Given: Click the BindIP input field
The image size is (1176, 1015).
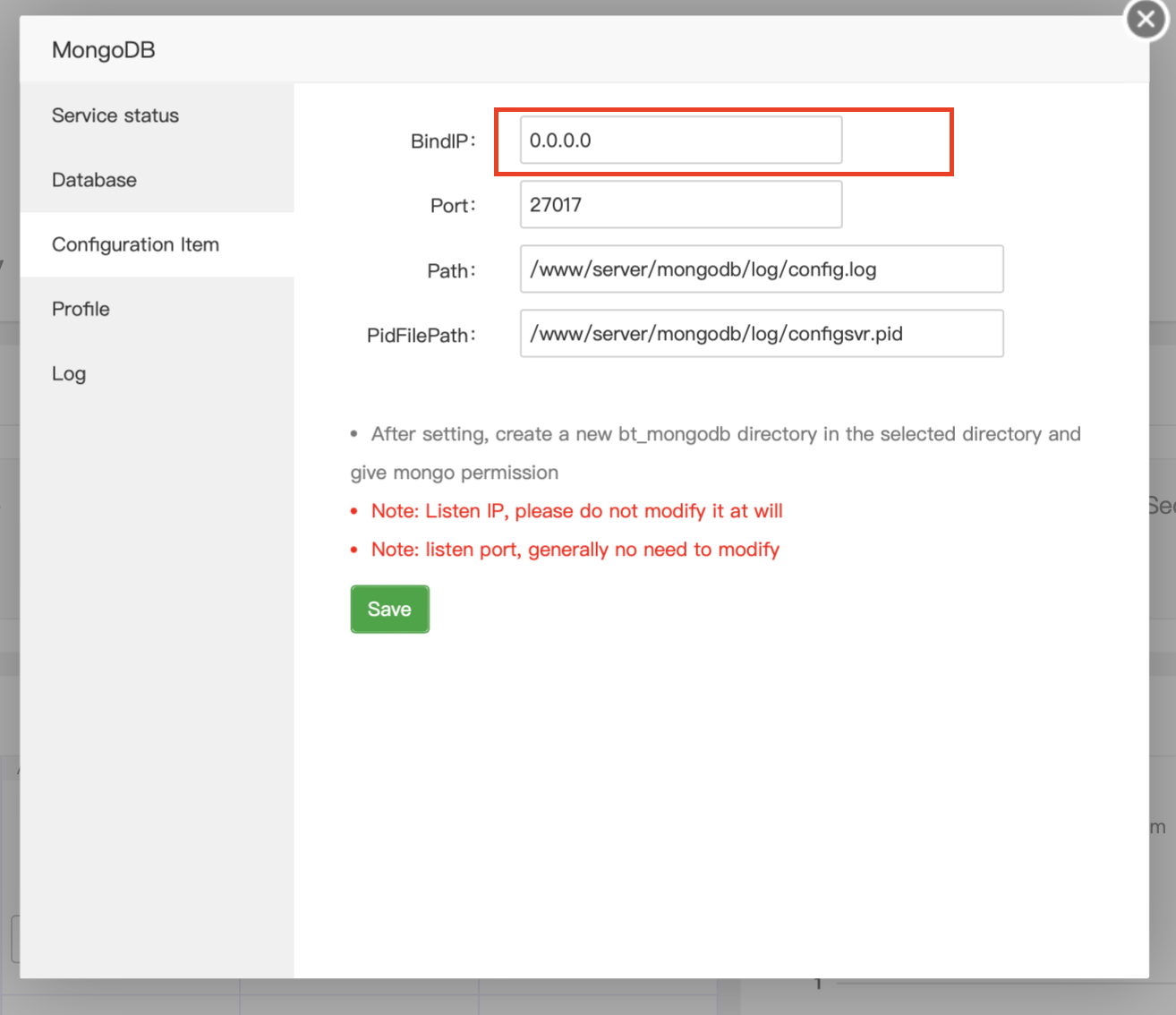Looking at the screenshot, I should [x=680, y=140].
